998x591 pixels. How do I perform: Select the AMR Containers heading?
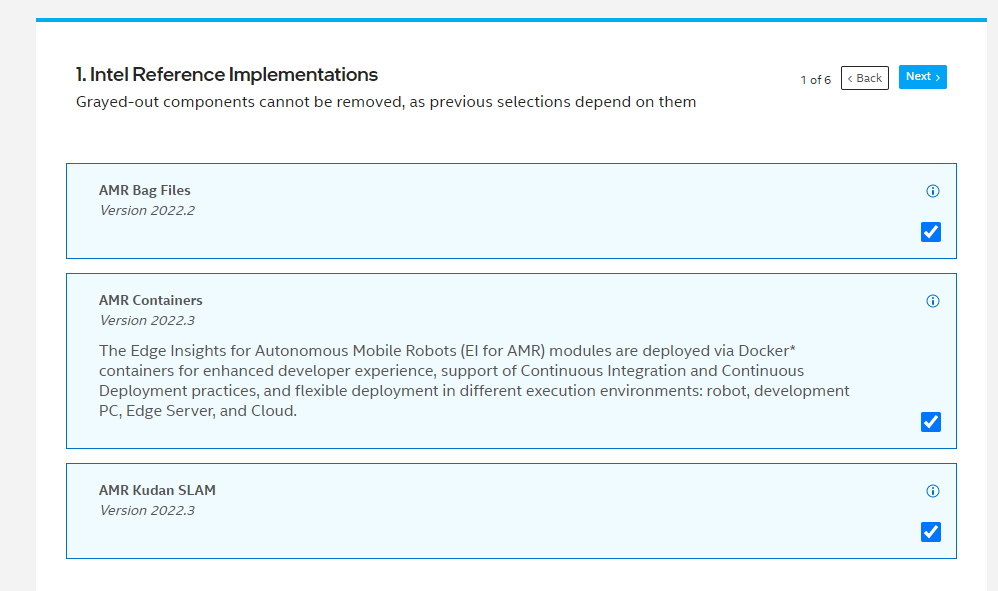(150, 300)
